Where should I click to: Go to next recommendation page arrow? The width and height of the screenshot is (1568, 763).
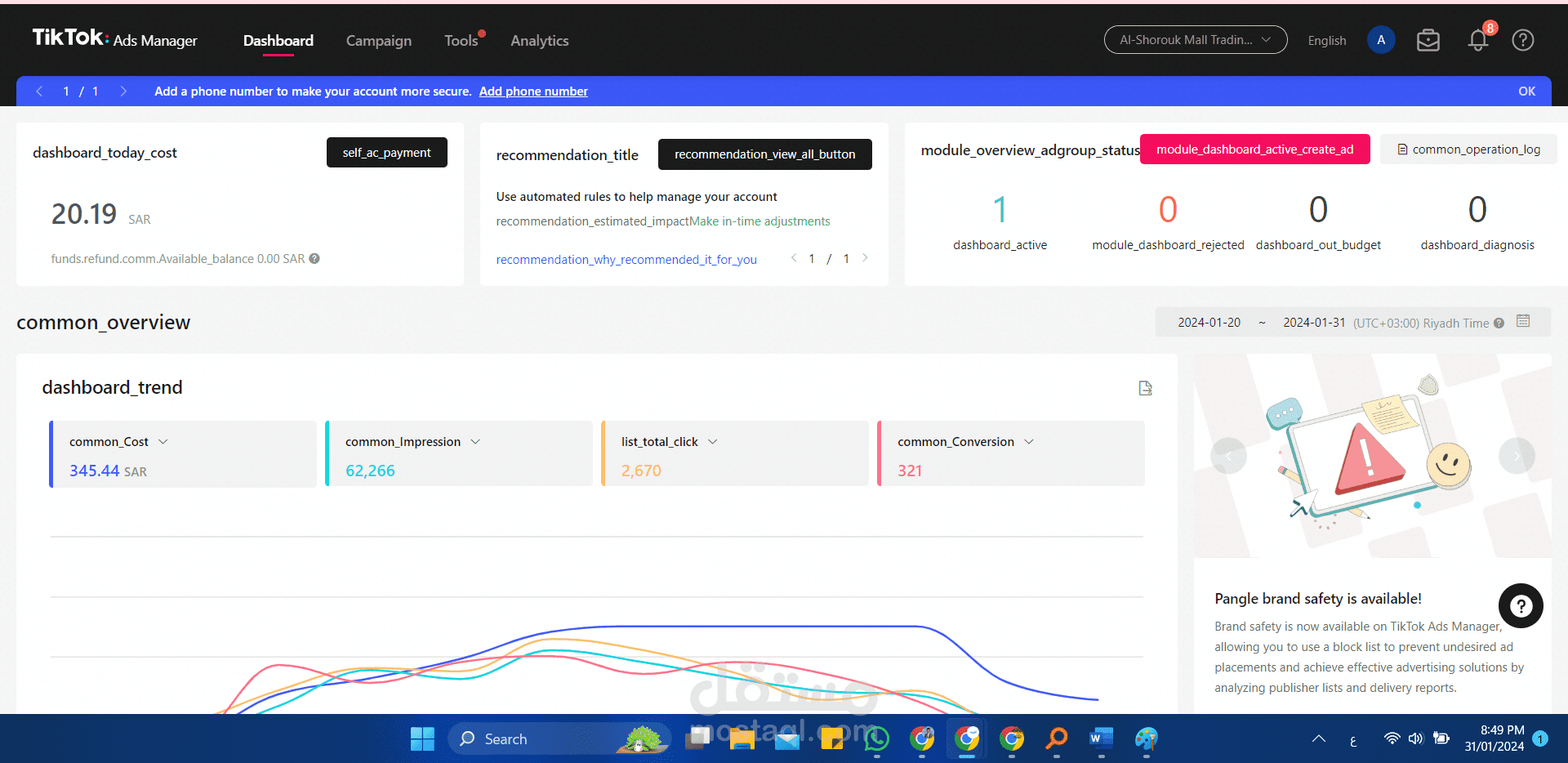[x=865, y=258]
